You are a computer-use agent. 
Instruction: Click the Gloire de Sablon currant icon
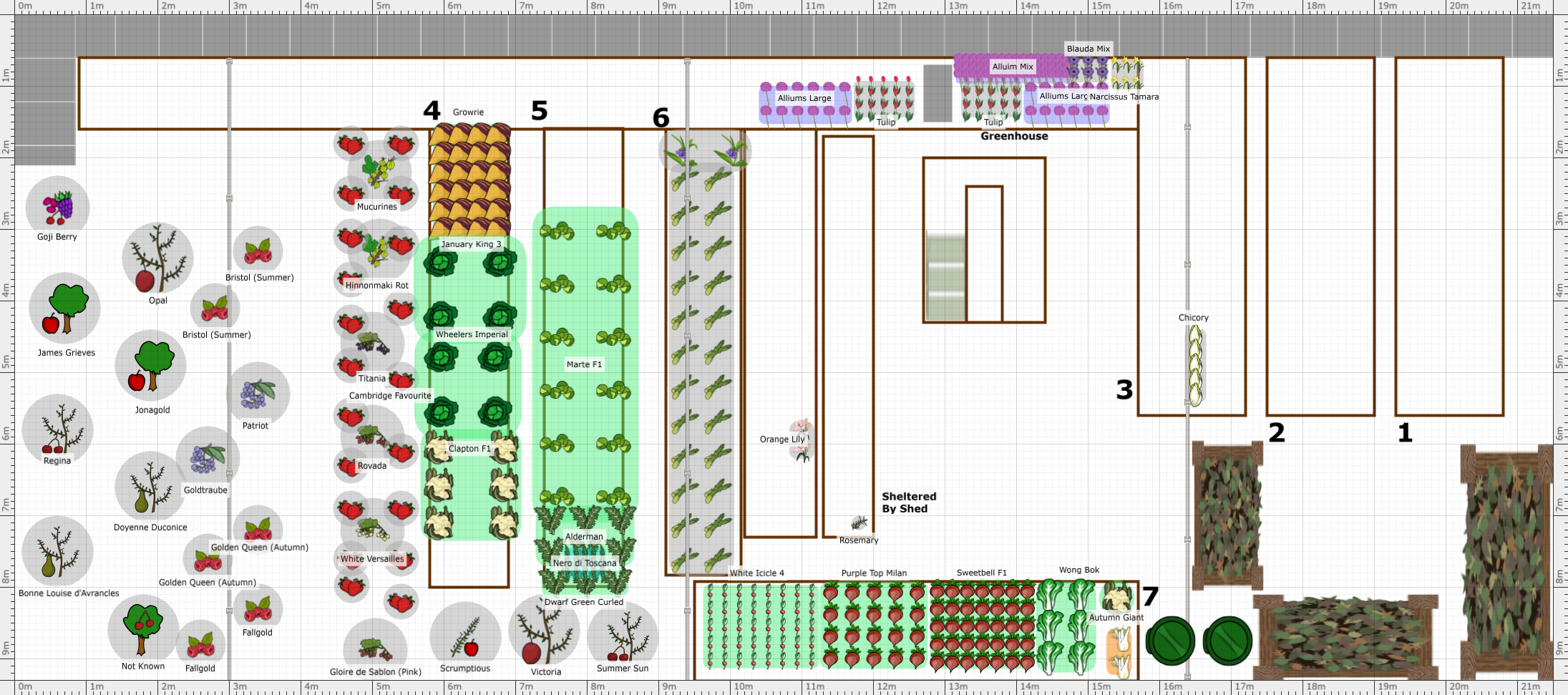point(375,648)
